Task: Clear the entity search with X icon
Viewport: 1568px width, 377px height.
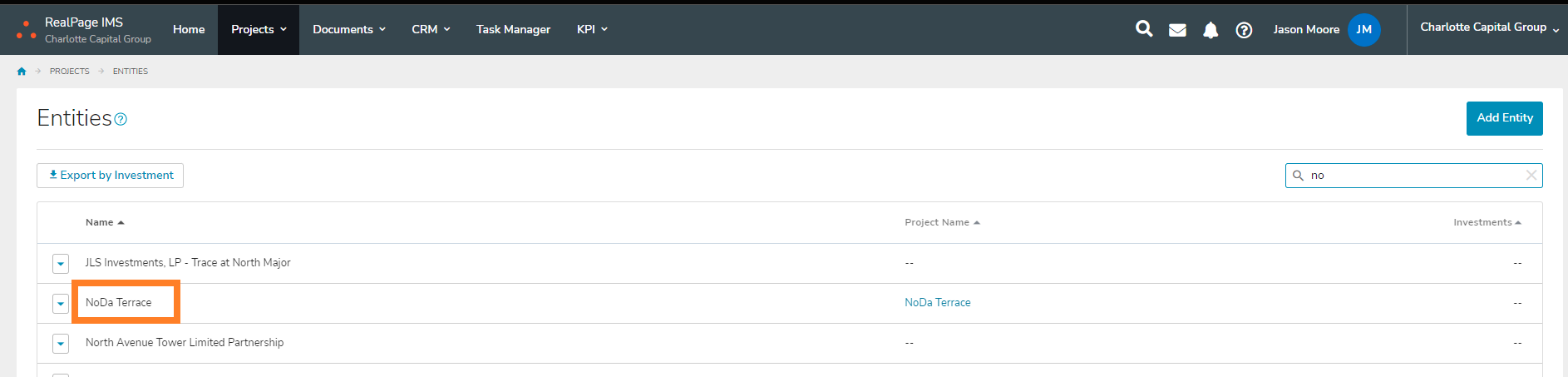Action: (1531, 176)
